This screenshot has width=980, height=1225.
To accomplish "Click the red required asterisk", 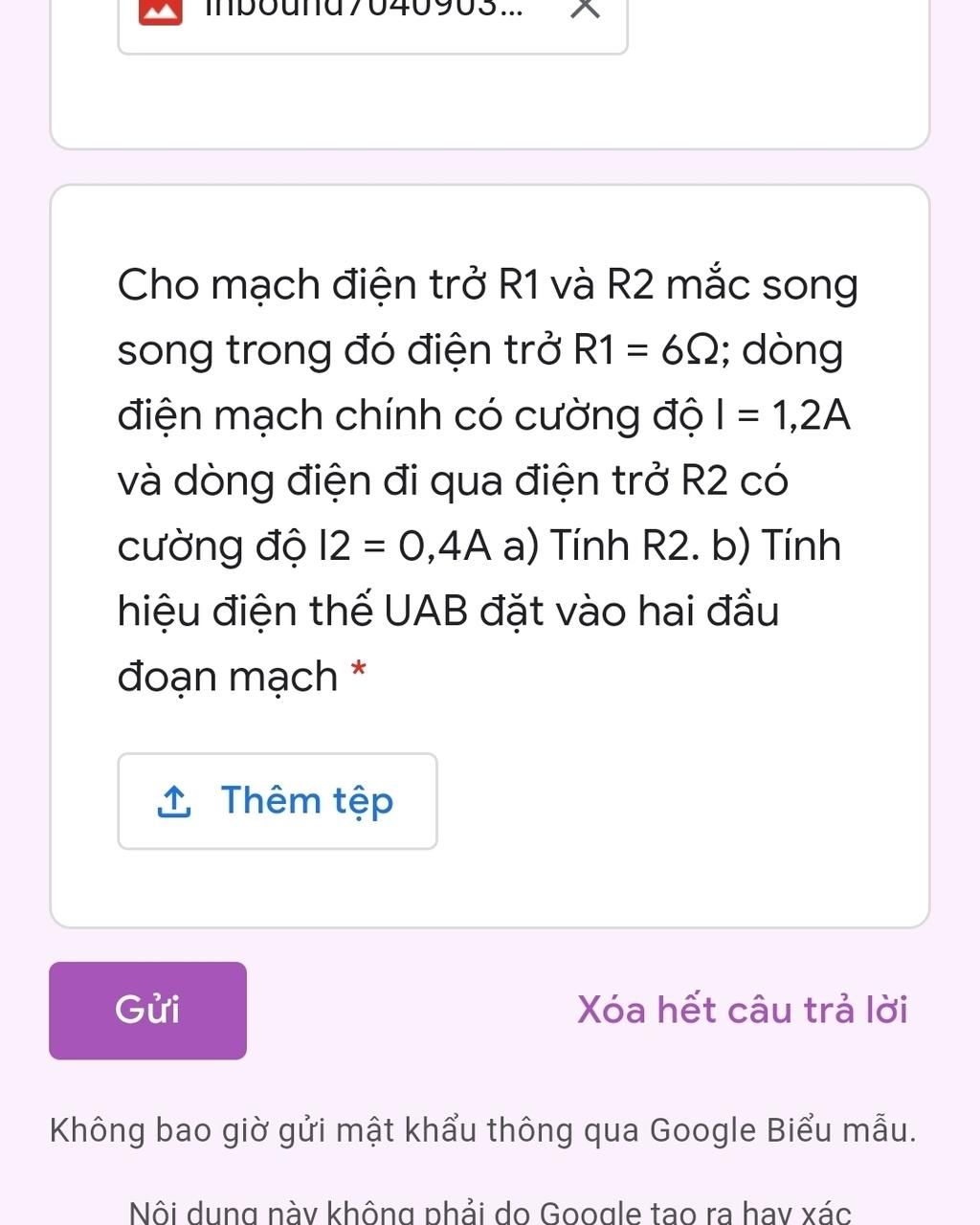I will tap(359, 669).
